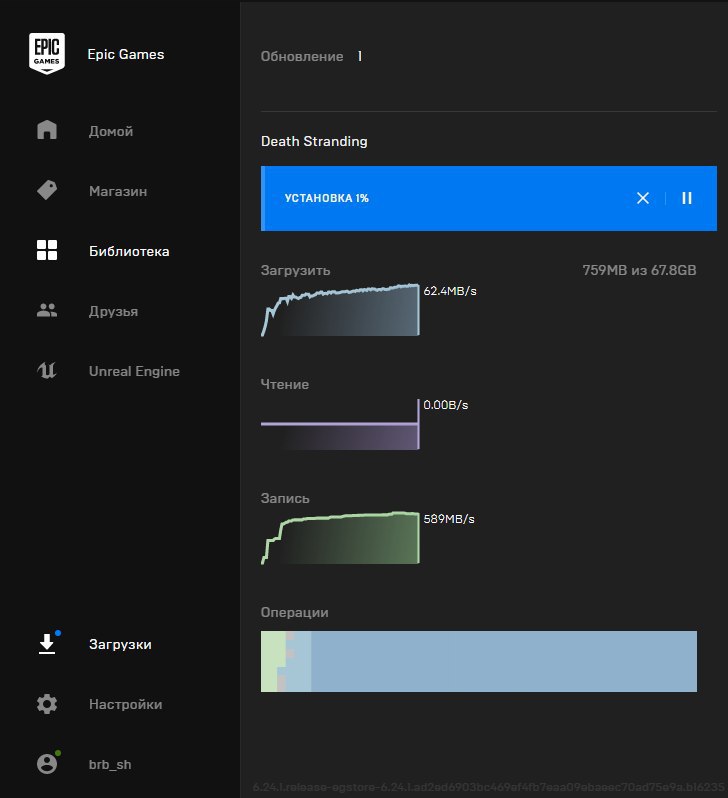The height and width of the screenshot is (798, 728).
Task: Open Загрузки downloads page
Action: tap(120, 644)
